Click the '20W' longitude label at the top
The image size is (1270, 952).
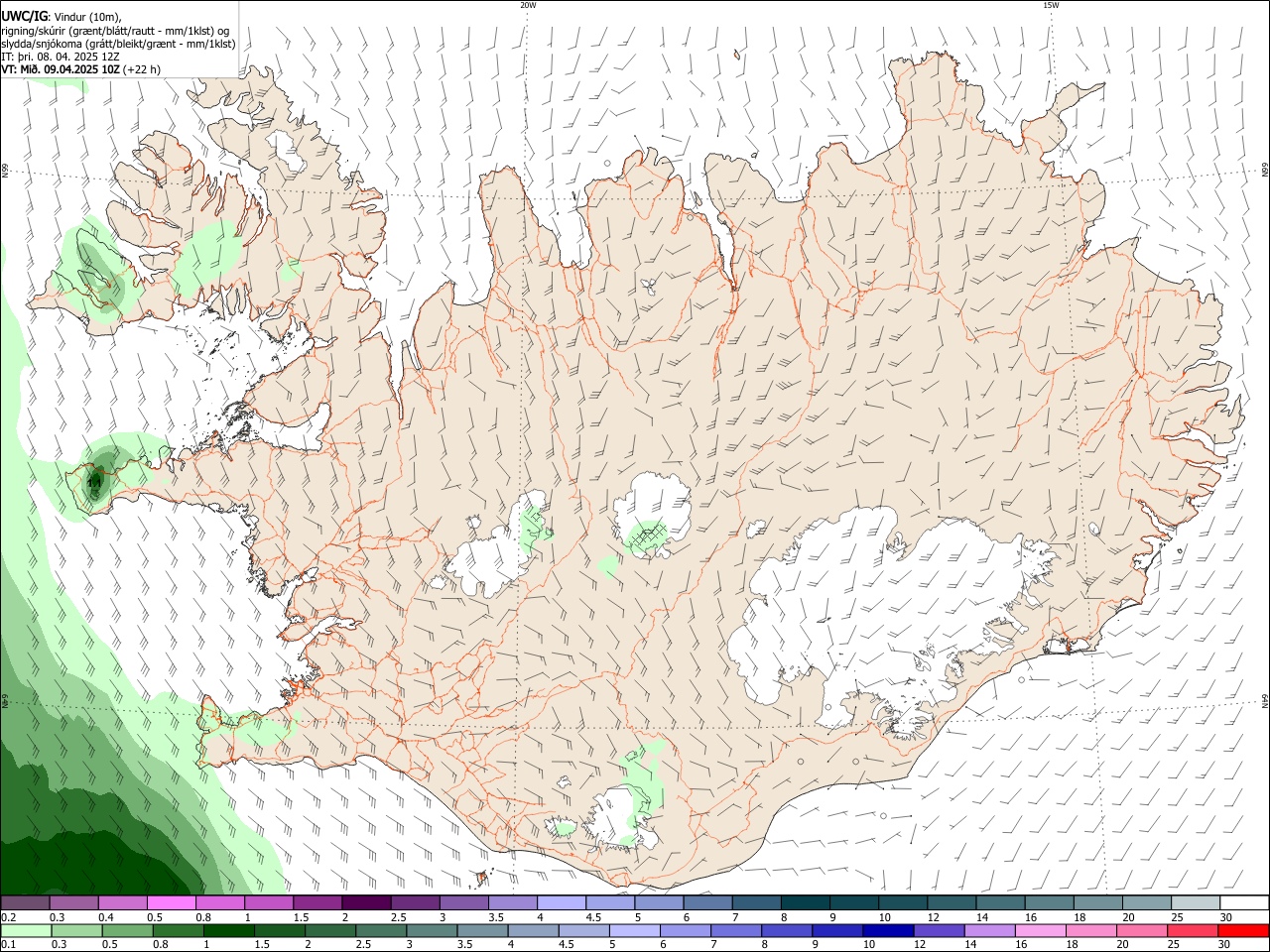(x=528, y=5)
